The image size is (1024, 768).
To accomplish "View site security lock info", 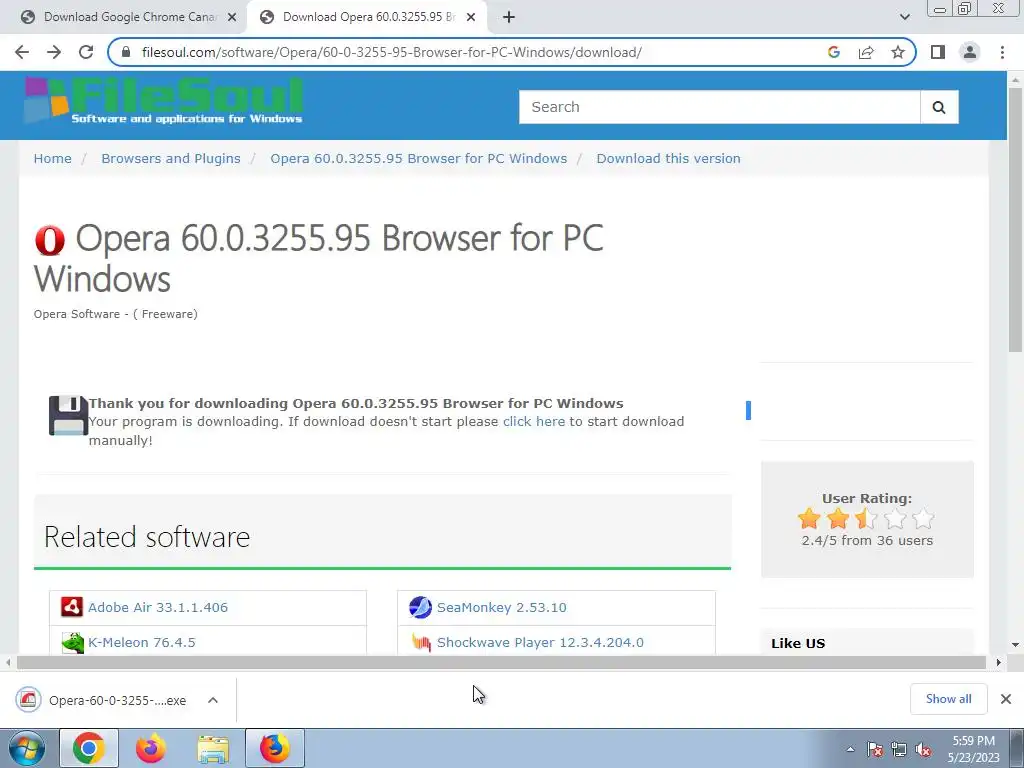I will pos(126,52).
